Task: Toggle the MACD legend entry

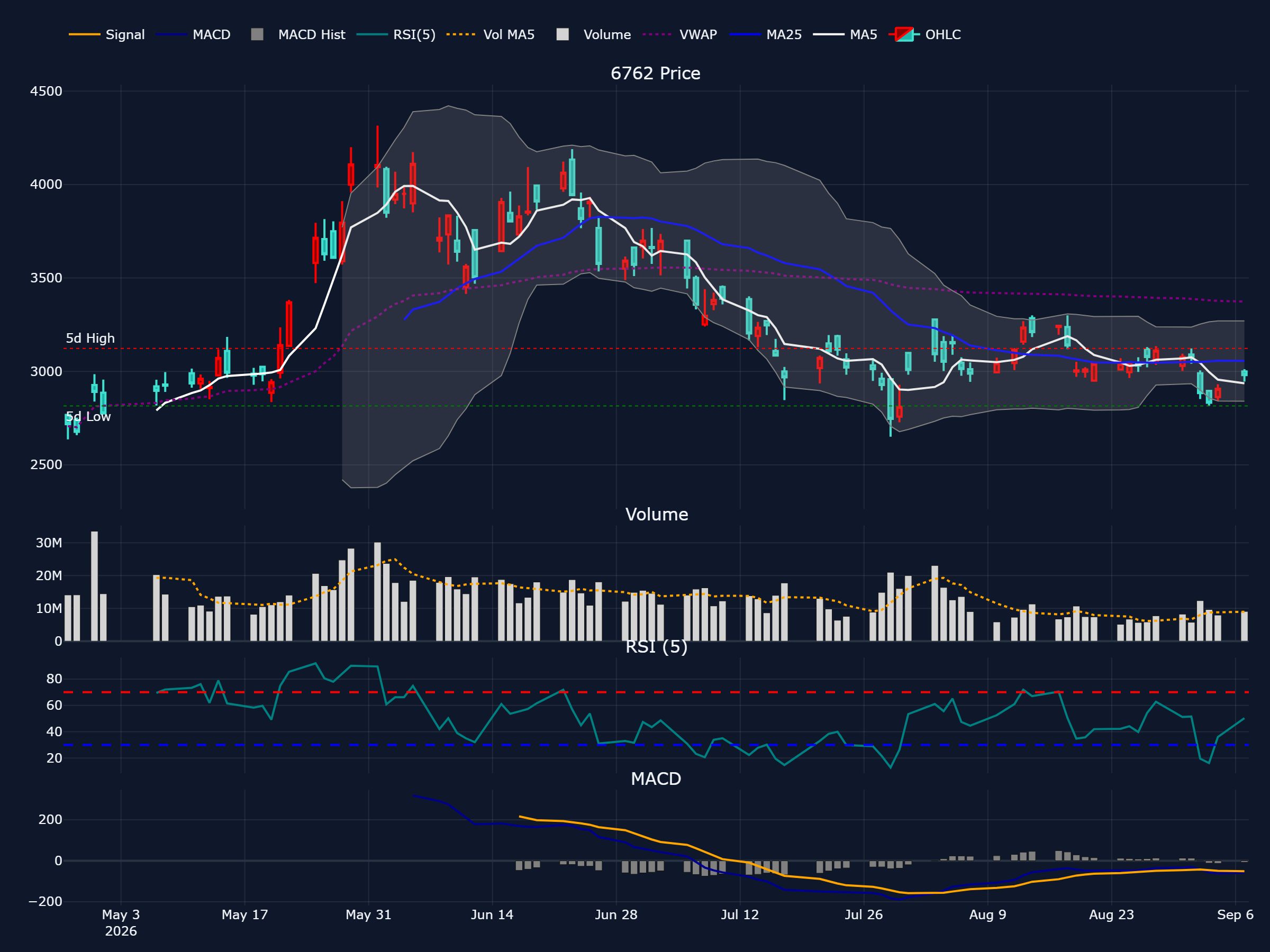Action: [193, 34]
